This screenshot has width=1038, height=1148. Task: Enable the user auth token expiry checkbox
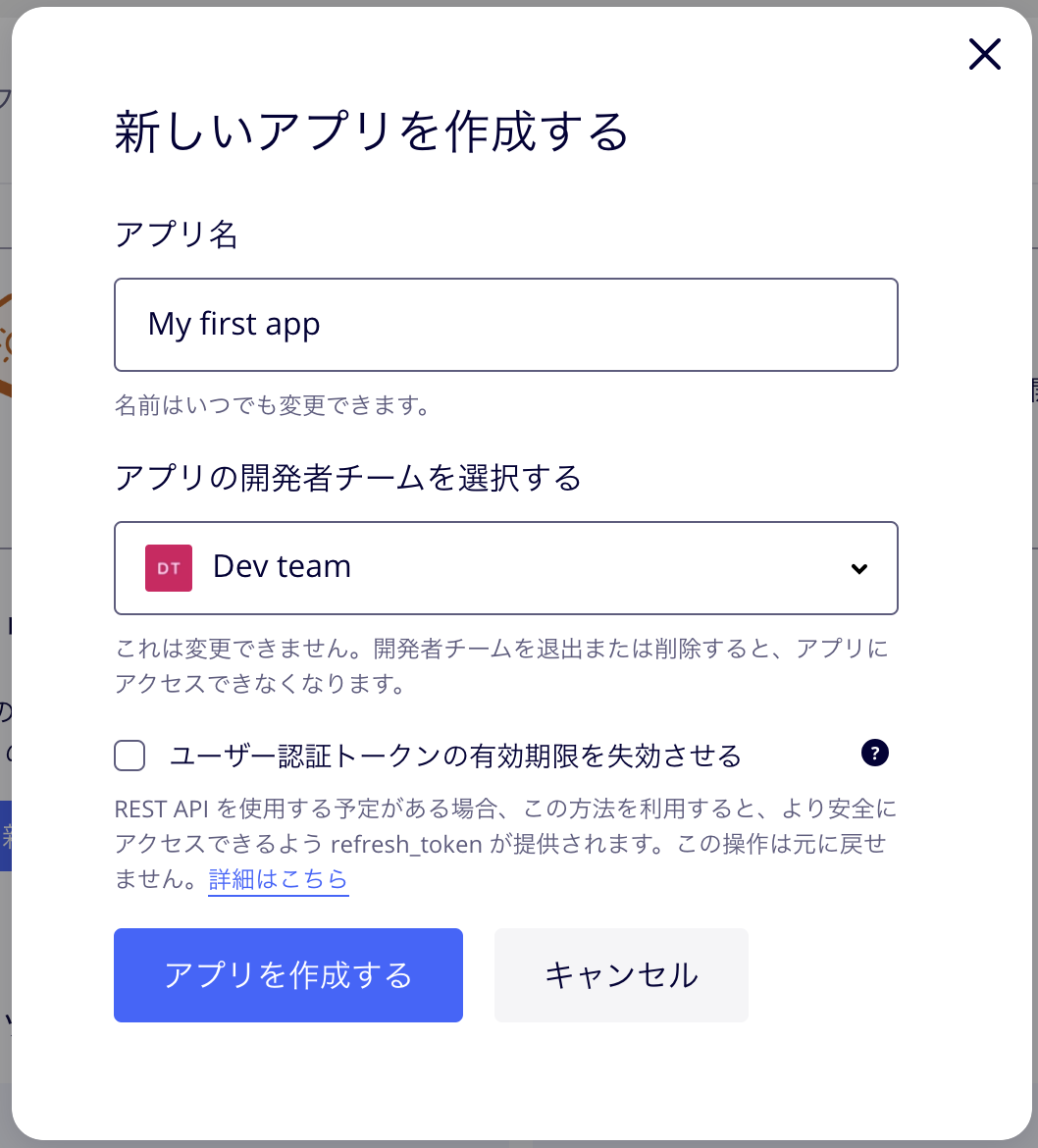(x=130, y=756)
